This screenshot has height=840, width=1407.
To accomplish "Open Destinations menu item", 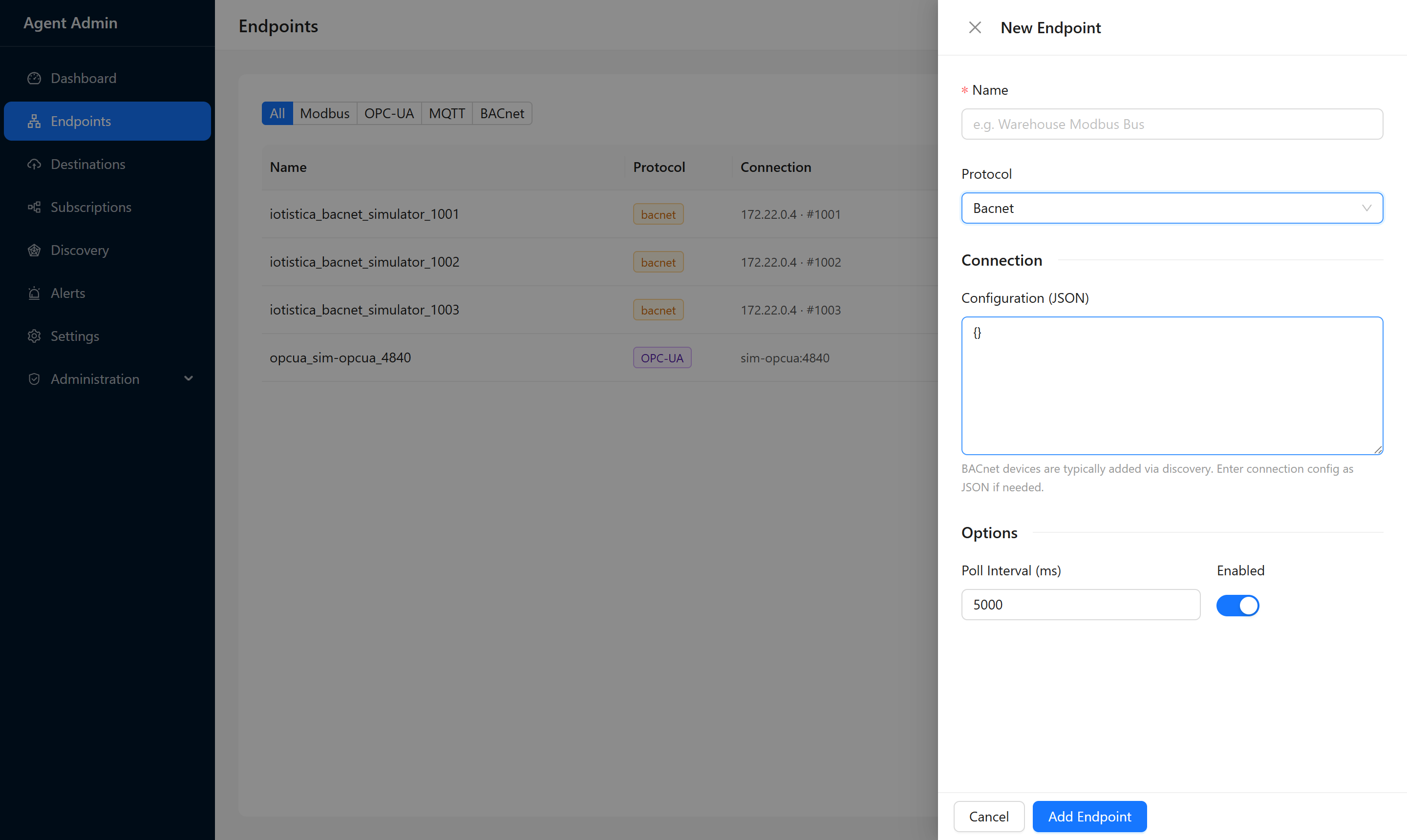I will click(x=107, y=164).
